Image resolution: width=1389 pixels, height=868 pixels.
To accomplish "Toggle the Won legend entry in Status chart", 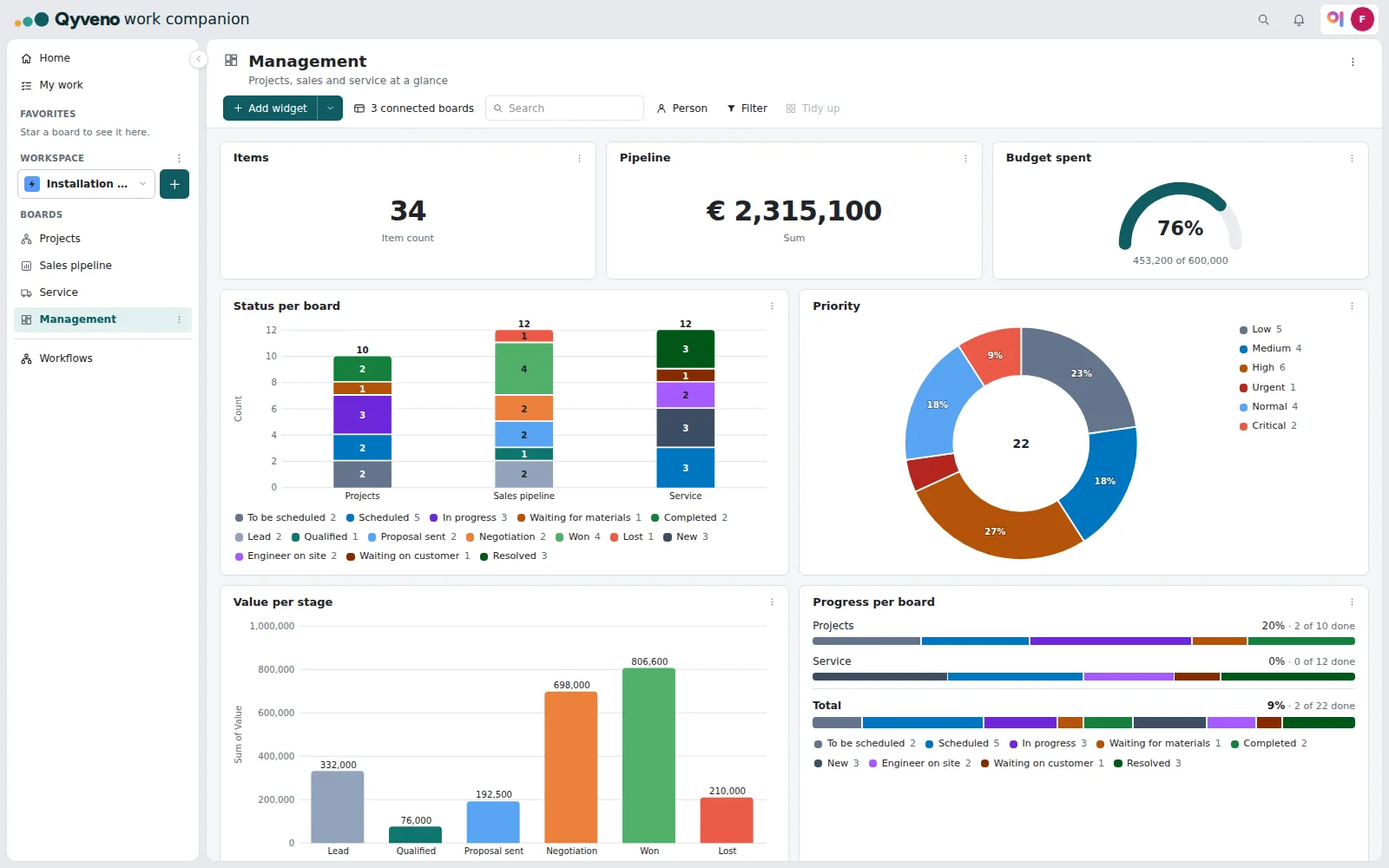I will (x=578, y=537).
